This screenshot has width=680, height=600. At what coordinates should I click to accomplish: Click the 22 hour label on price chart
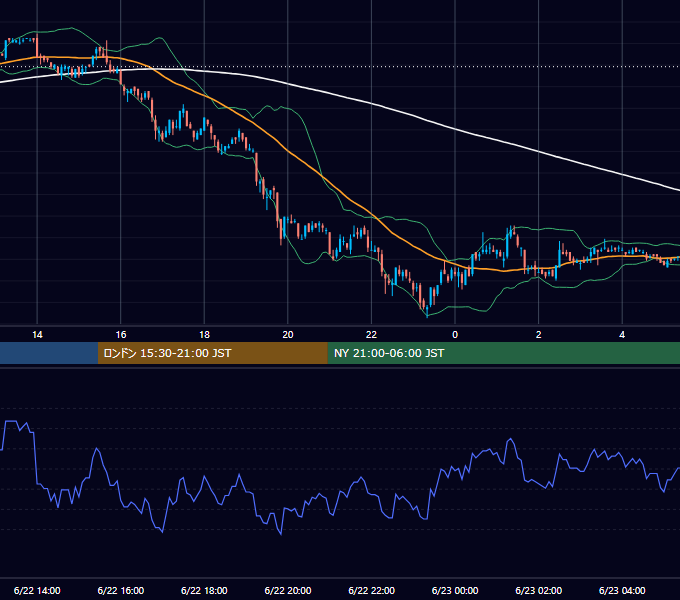coord(371,335)
